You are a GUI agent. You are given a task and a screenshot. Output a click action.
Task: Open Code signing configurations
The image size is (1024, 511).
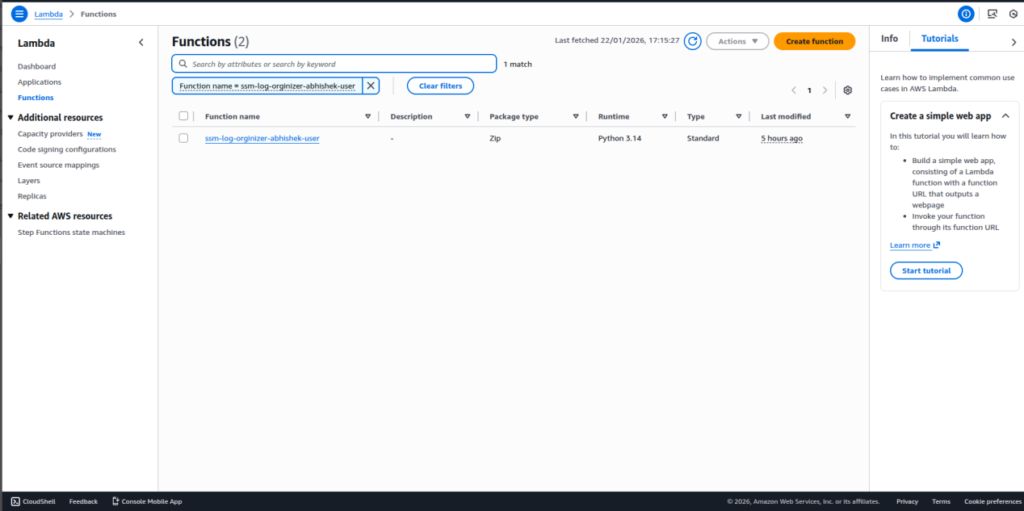coord(67,149)
